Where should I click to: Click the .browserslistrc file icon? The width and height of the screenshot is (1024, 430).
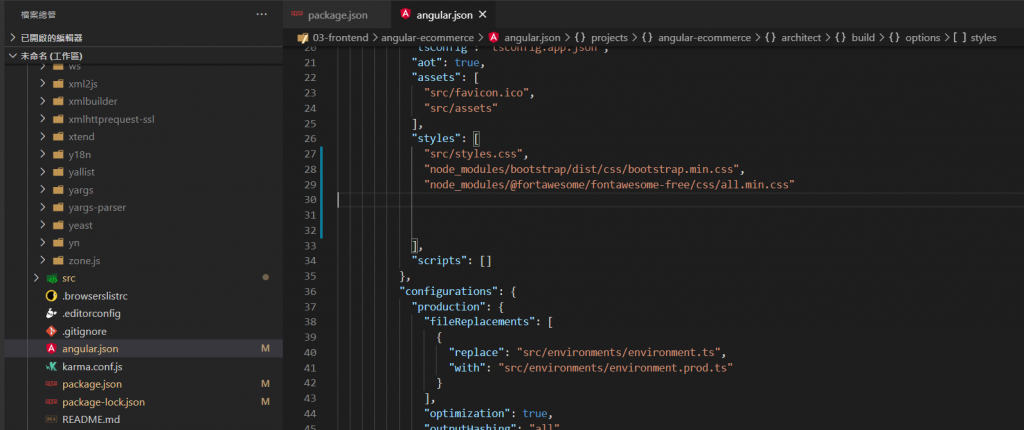[52, 295]
